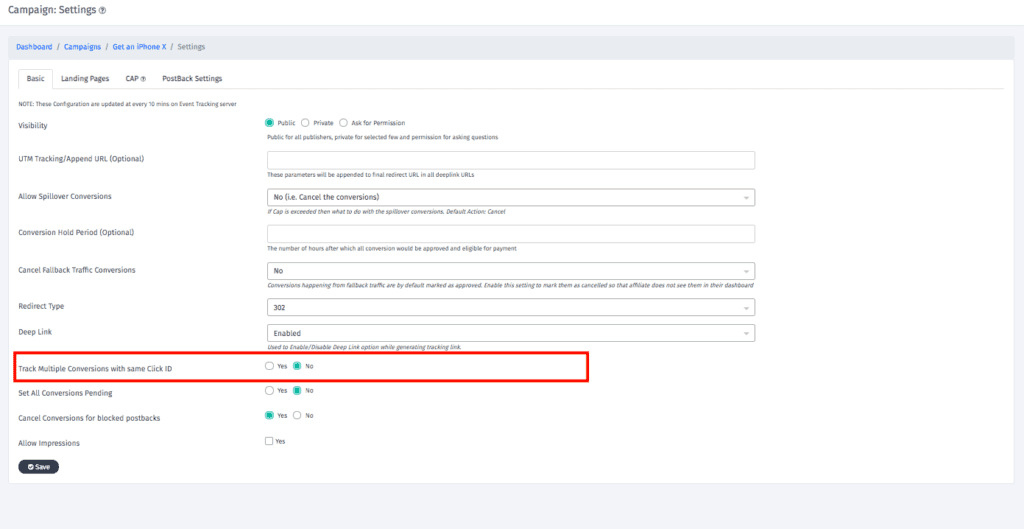The height and width of the screenshot is (529, 1024).
Task: Go to Dashboard via breadcrumb link
Action: click(34, 47)
